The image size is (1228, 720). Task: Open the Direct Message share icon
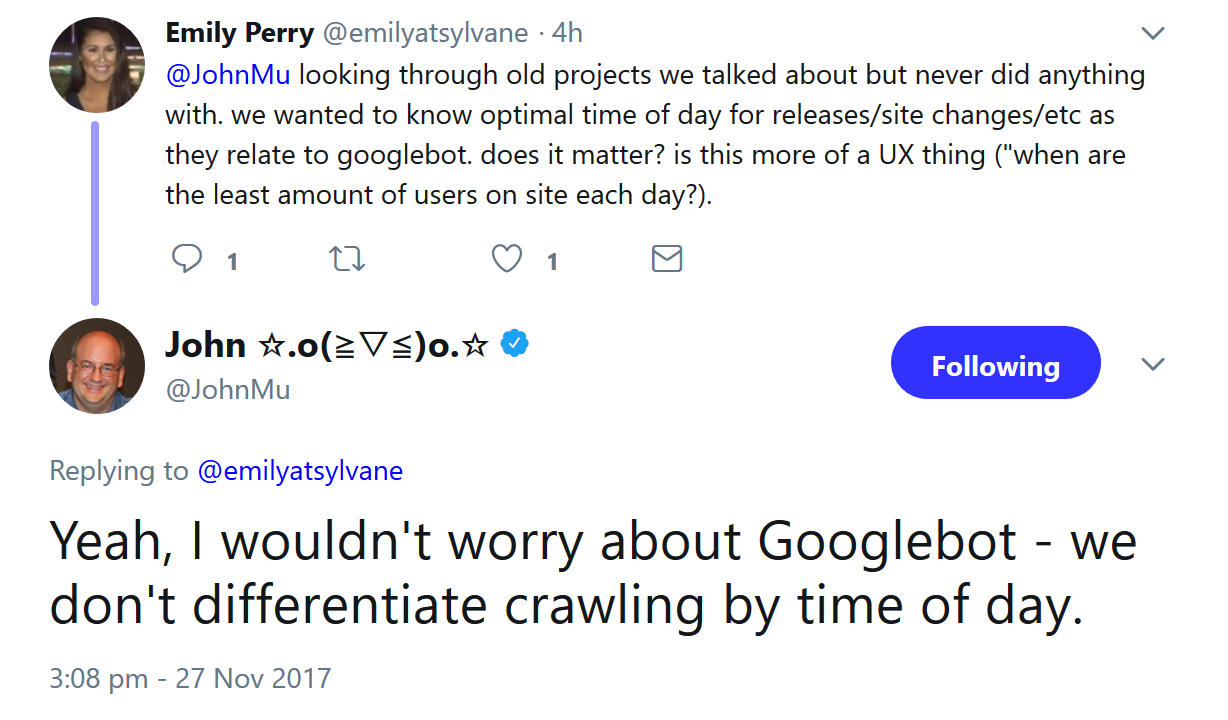coord(667,259)
